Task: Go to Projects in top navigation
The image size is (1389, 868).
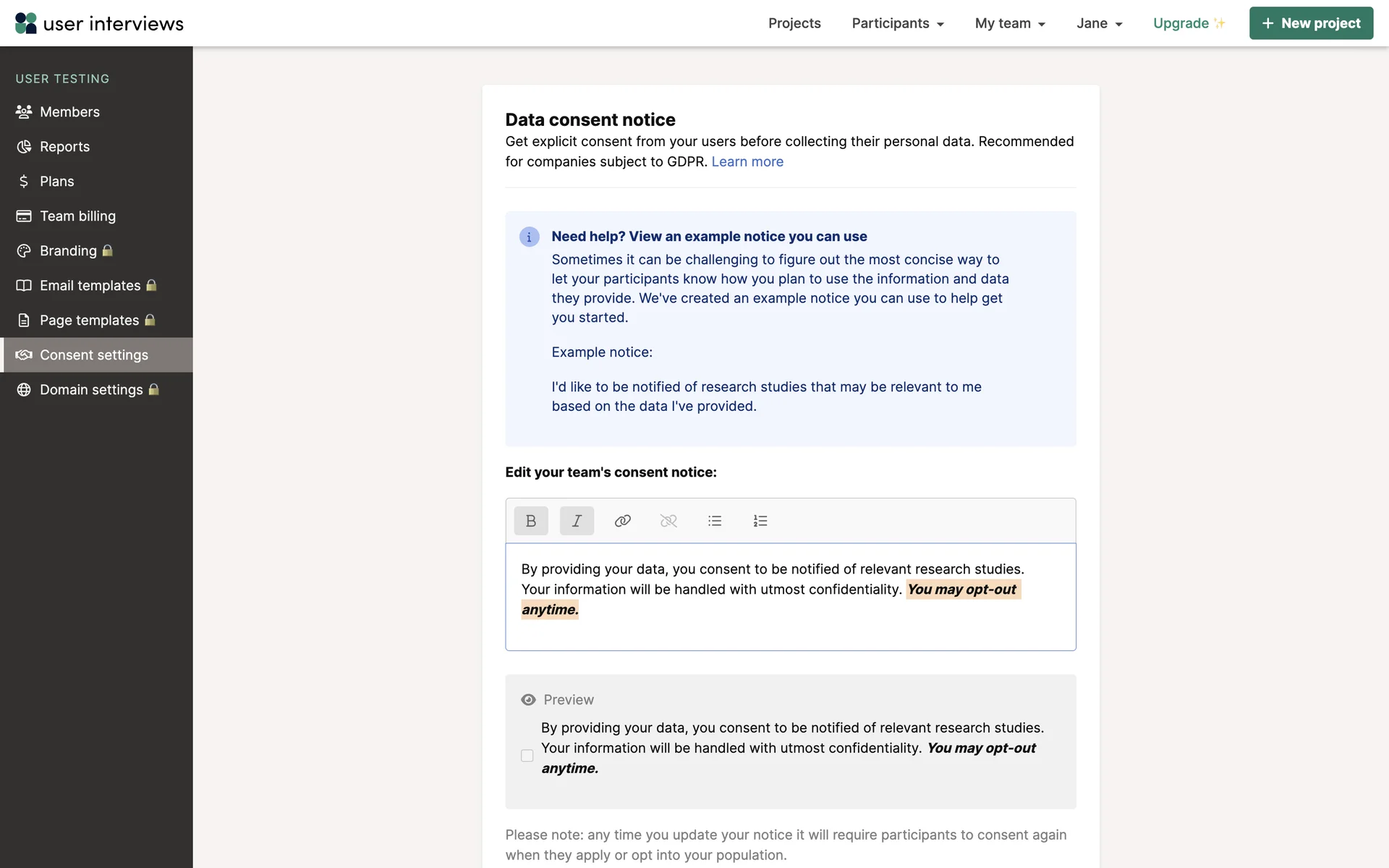Action: (x=794, y=23)
